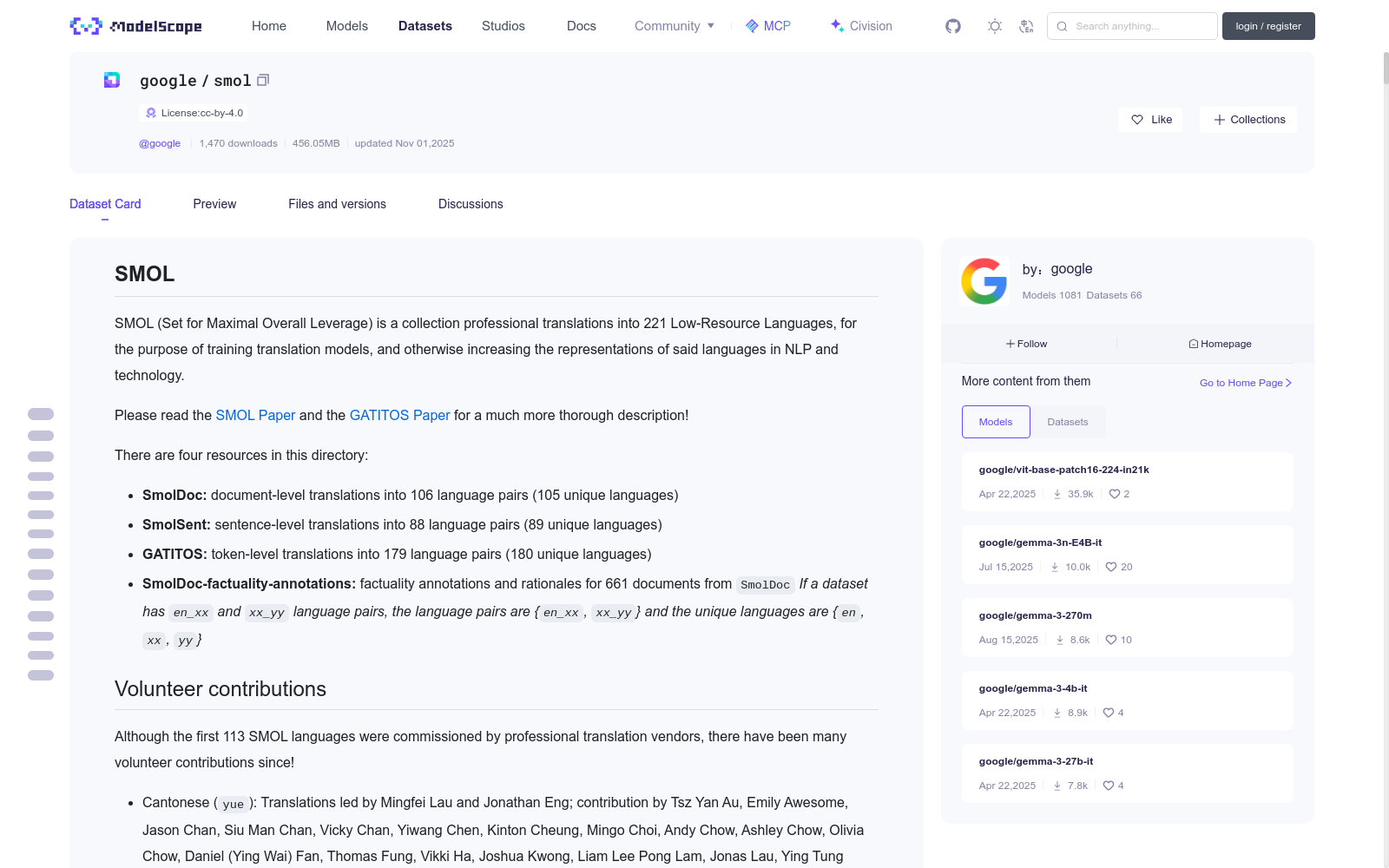Click the "Datasets 66" count text
This screenshot has width=1389, height=868.
click(1114, 295)
